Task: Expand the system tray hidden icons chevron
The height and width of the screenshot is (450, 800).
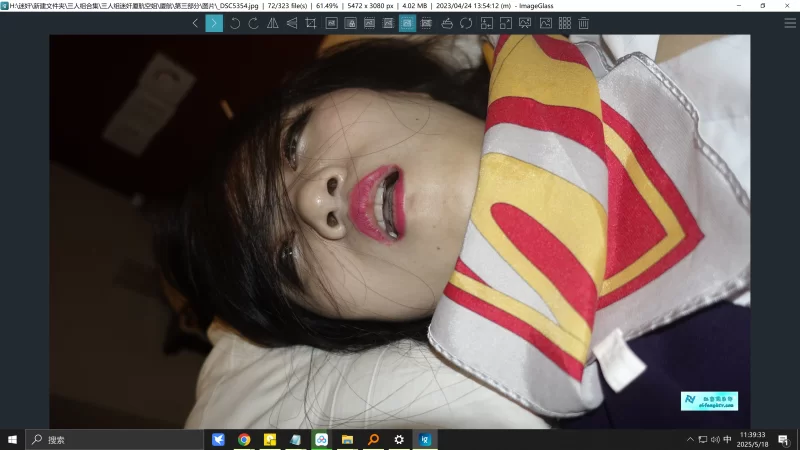Action: pyautogui.click(x=690, y=439)
